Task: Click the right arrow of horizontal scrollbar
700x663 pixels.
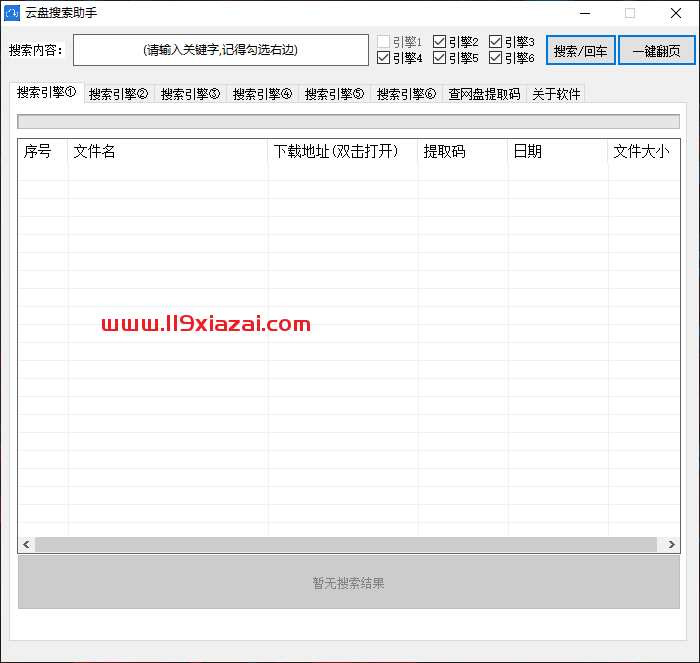Action: [x=671, y=544]
